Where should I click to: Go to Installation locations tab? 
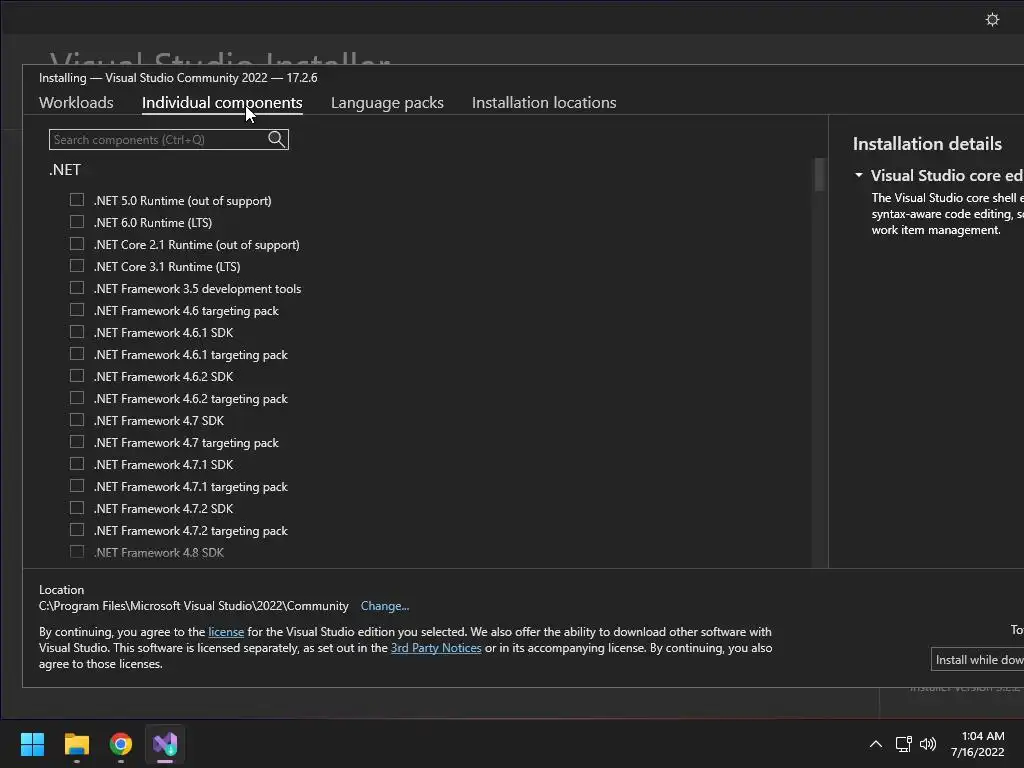tap(544, 103)
